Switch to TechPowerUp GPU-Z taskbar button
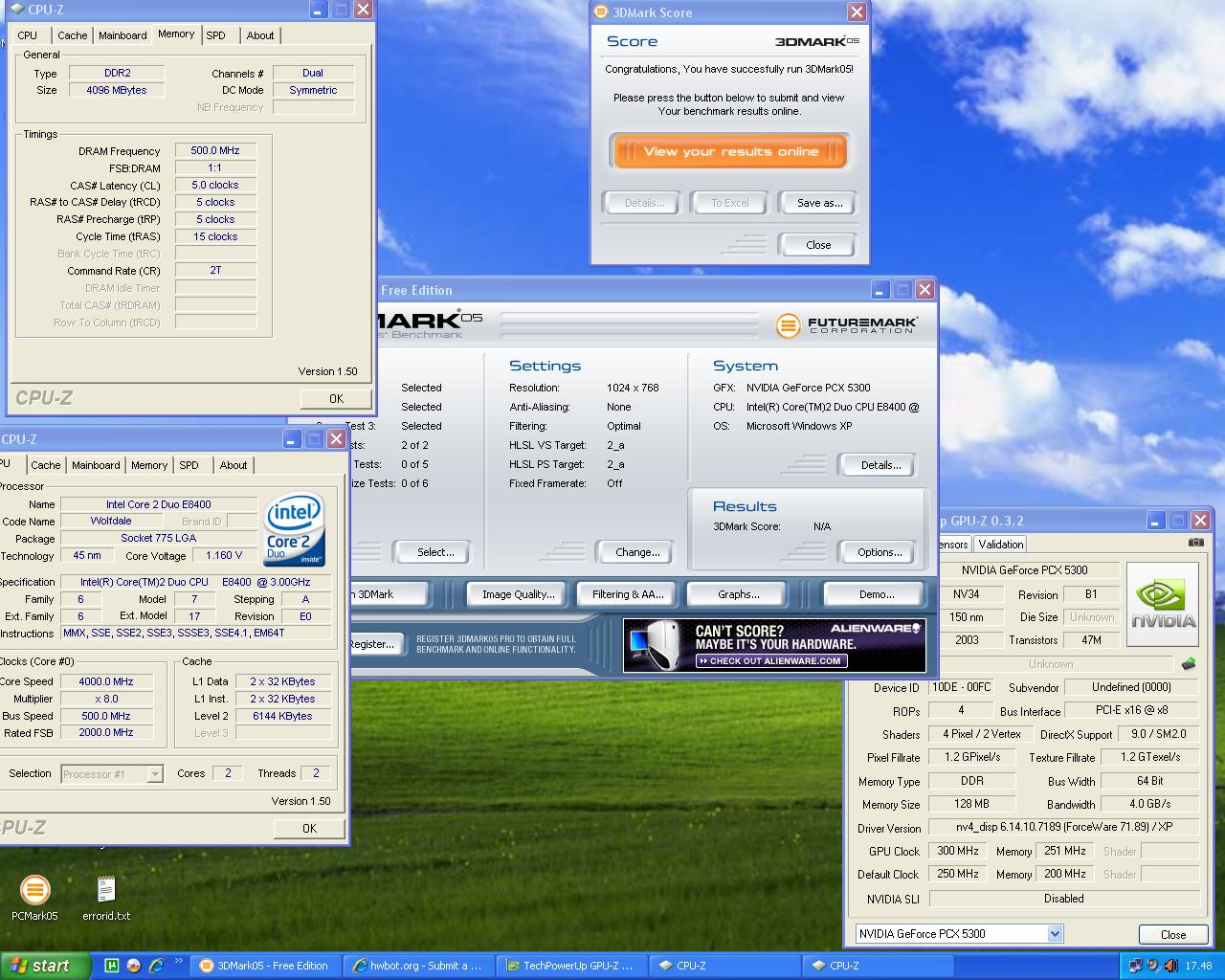The width and height of the screenshot is (1225, 980). 571,966
